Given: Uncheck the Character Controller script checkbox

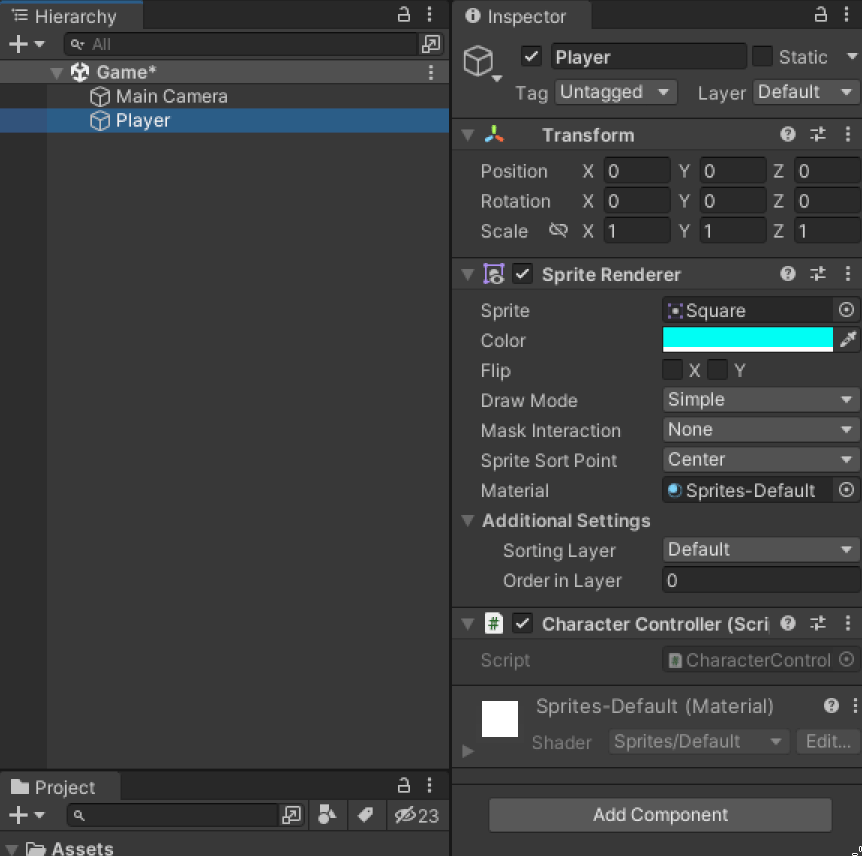Looking at the screenshot, I should point(522,623).
